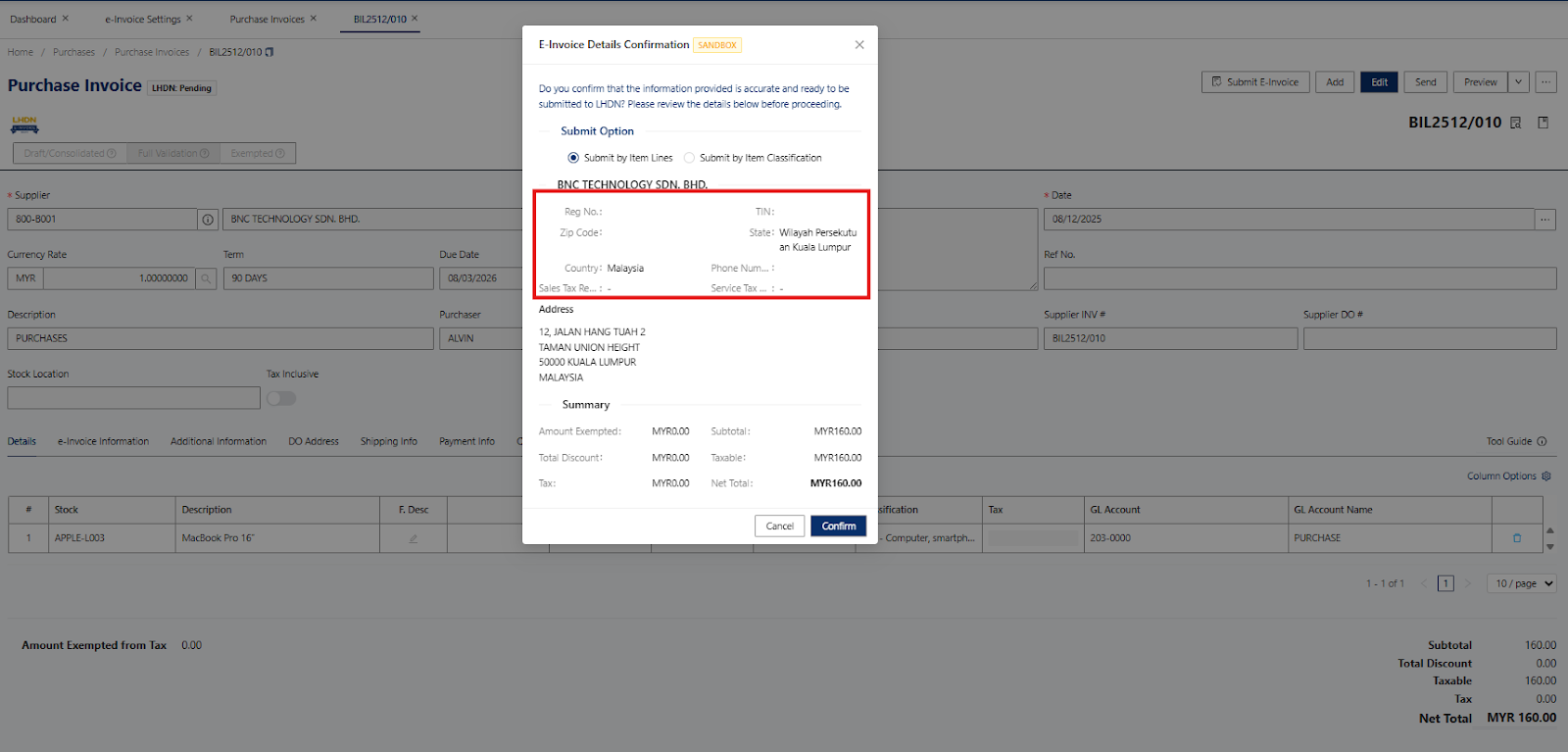Select the Draft/Consolidated status segment
Screen dimensions: 1568x752
[x=70, y=154]
